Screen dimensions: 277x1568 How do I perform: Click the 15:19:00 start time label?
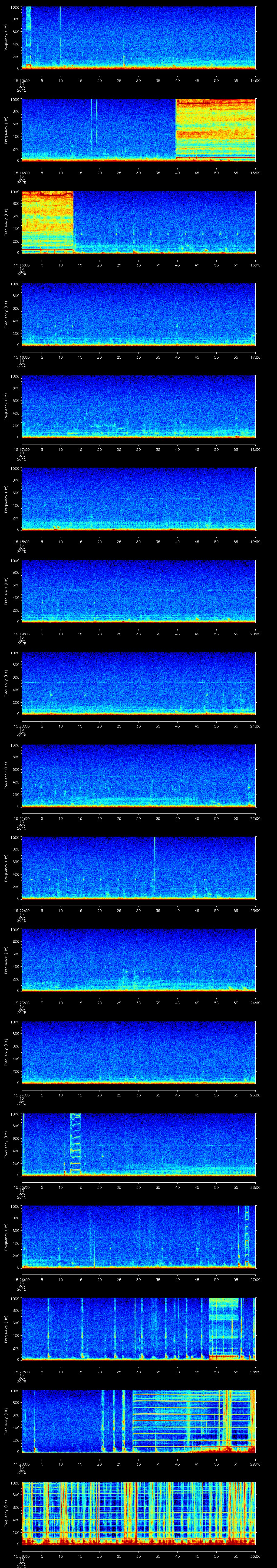tap(21, 634)
